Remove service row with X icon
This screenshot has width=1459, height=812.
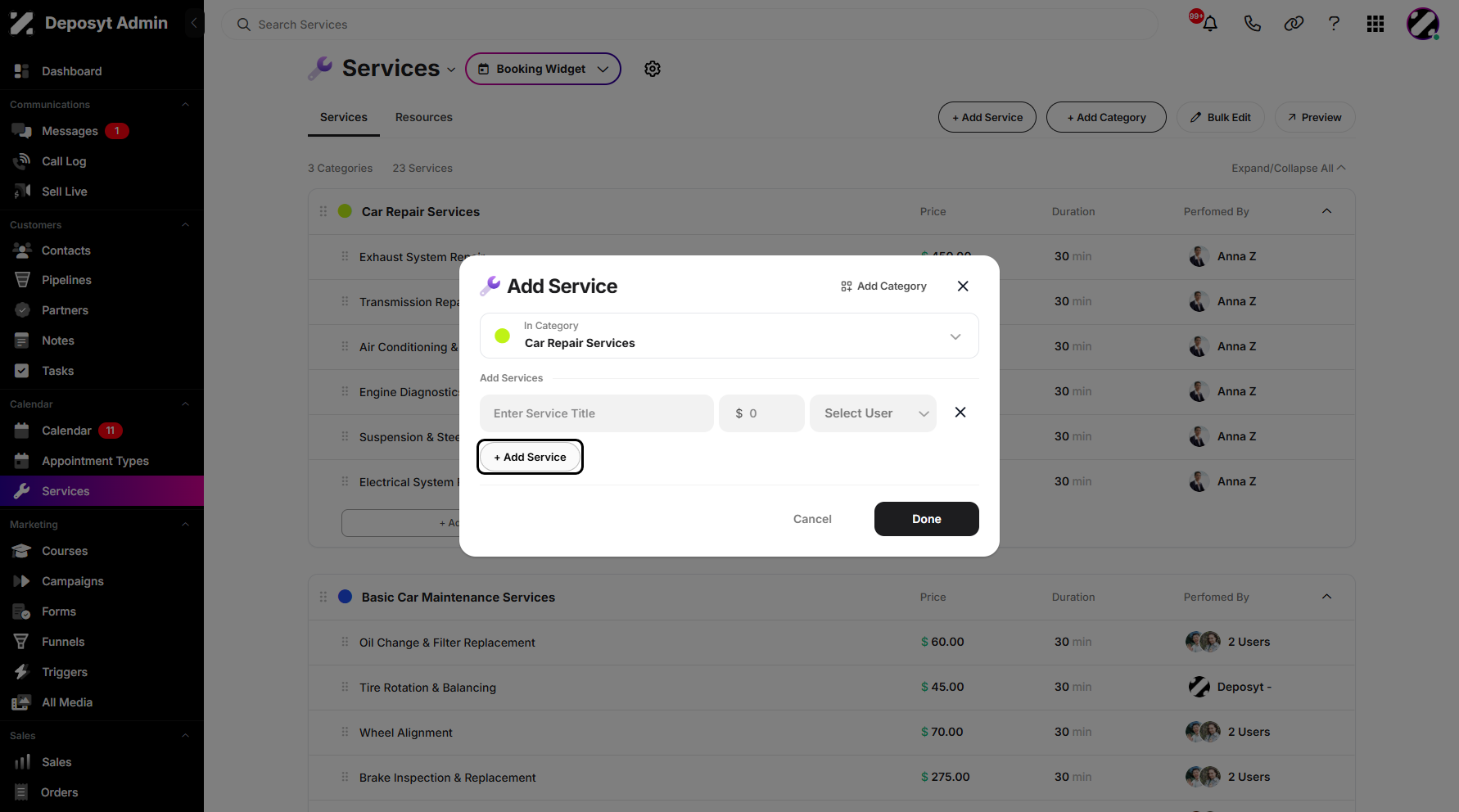960,413
